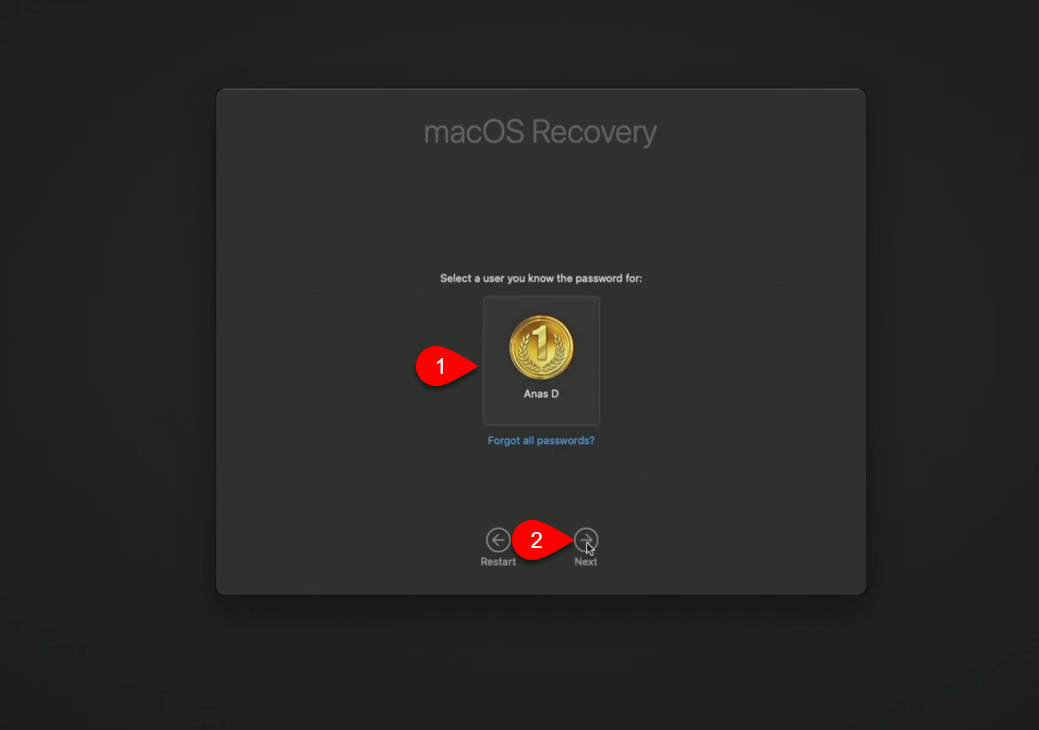The width and height of the screenshot is (1039, 730).
Task: Click the word macOS in the heading
Action: [474, 132]
